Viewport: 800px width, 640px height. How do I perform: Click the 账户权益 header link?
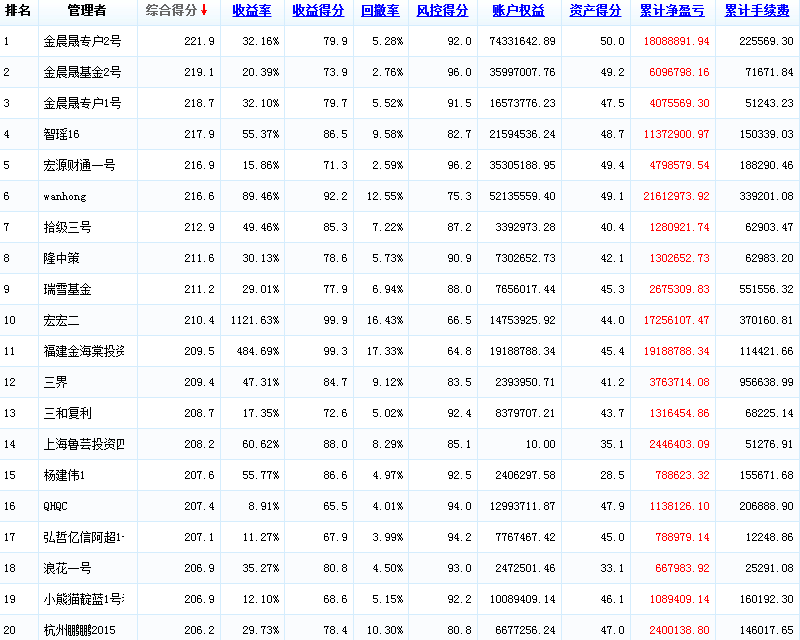point(519,11)
